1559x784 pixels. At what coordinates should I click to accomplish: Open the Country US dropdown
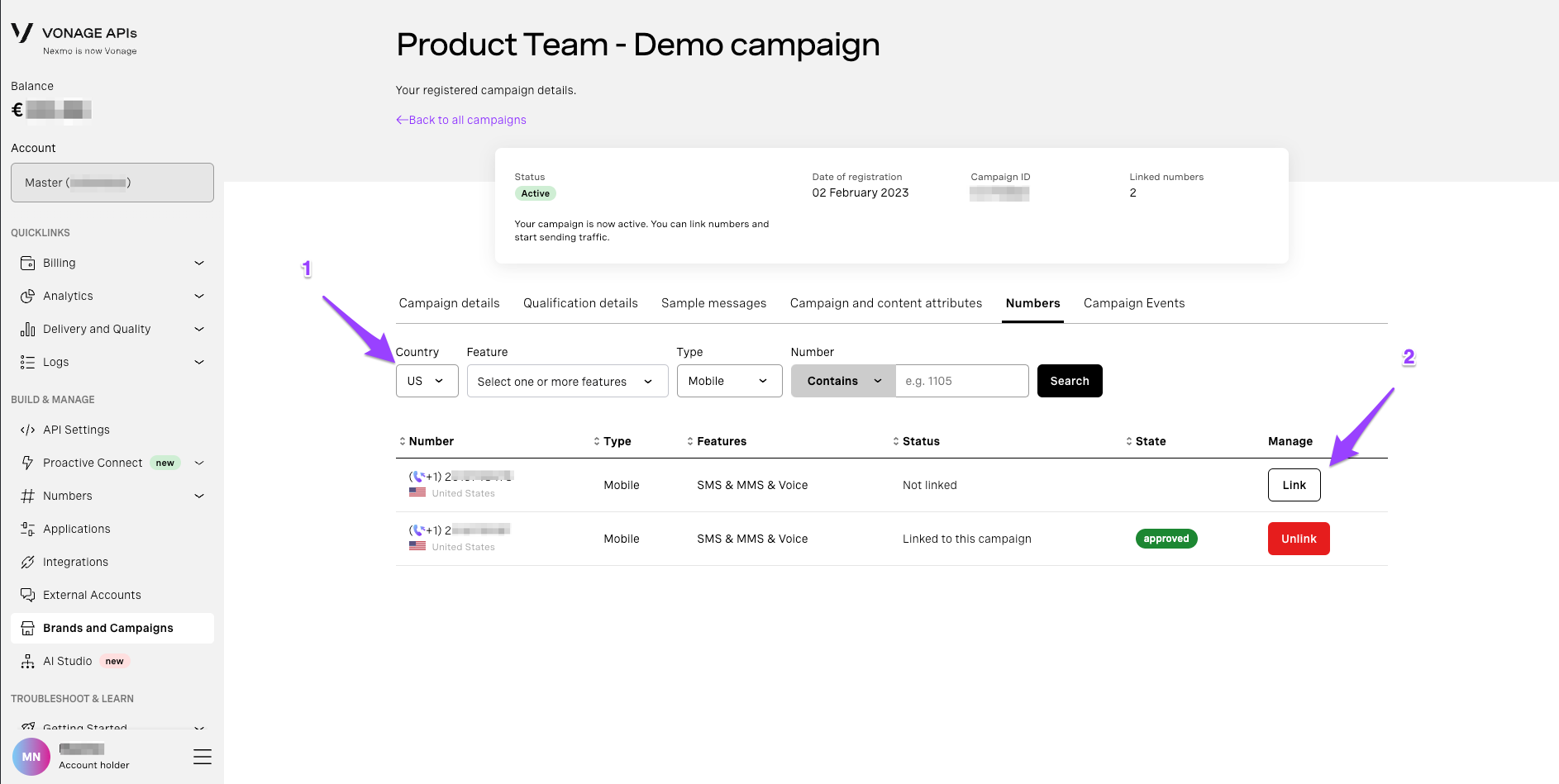coord(427,381)
